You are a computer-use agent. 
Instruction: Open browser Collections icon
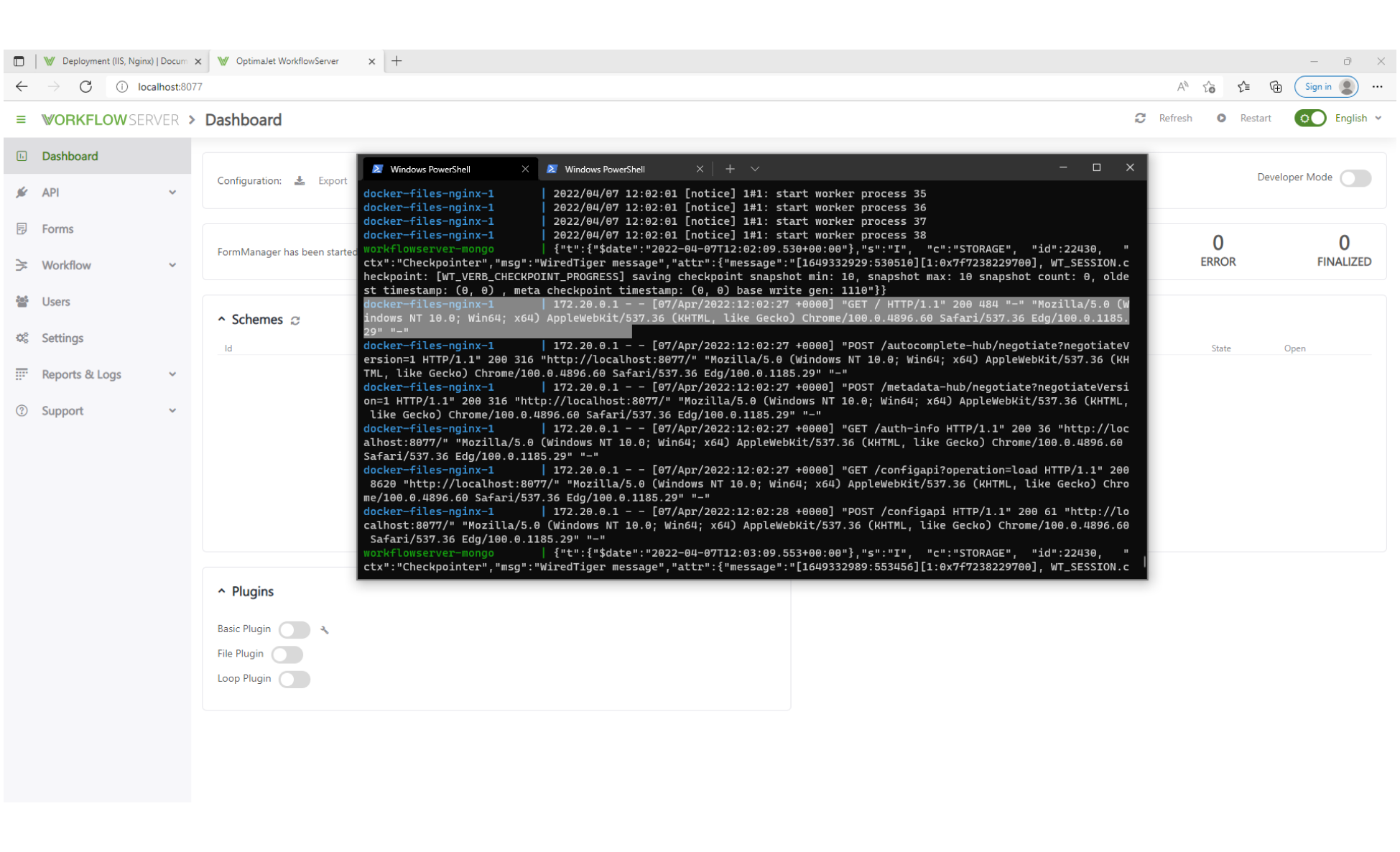pos(1276,86)
